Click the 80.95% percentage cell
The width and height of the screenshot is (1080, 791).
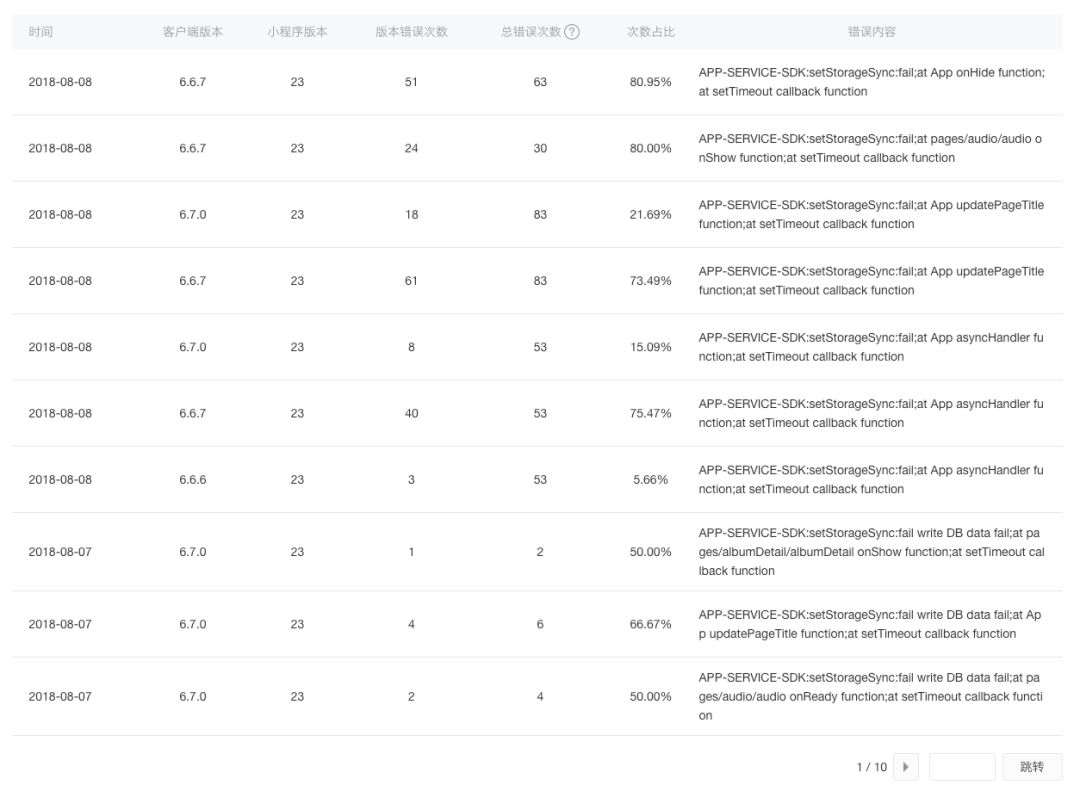pos(650,82)
